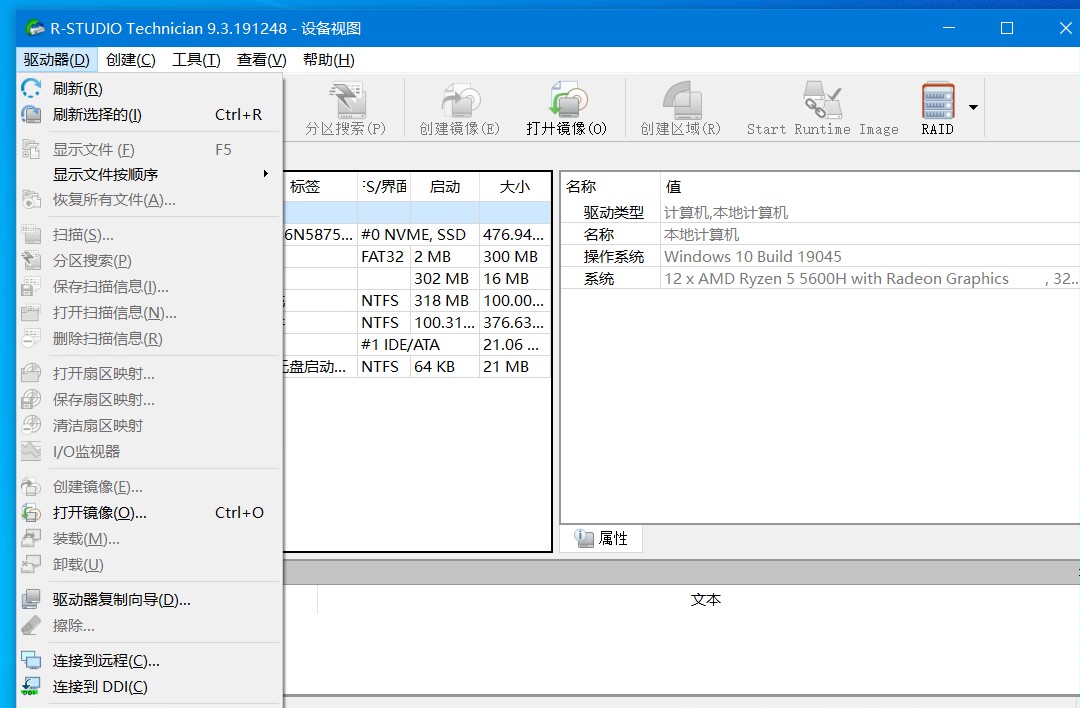Screen dimensions: 1080x708
Task: Click the Windows 10 Build 19045 value
Action: 753,256
